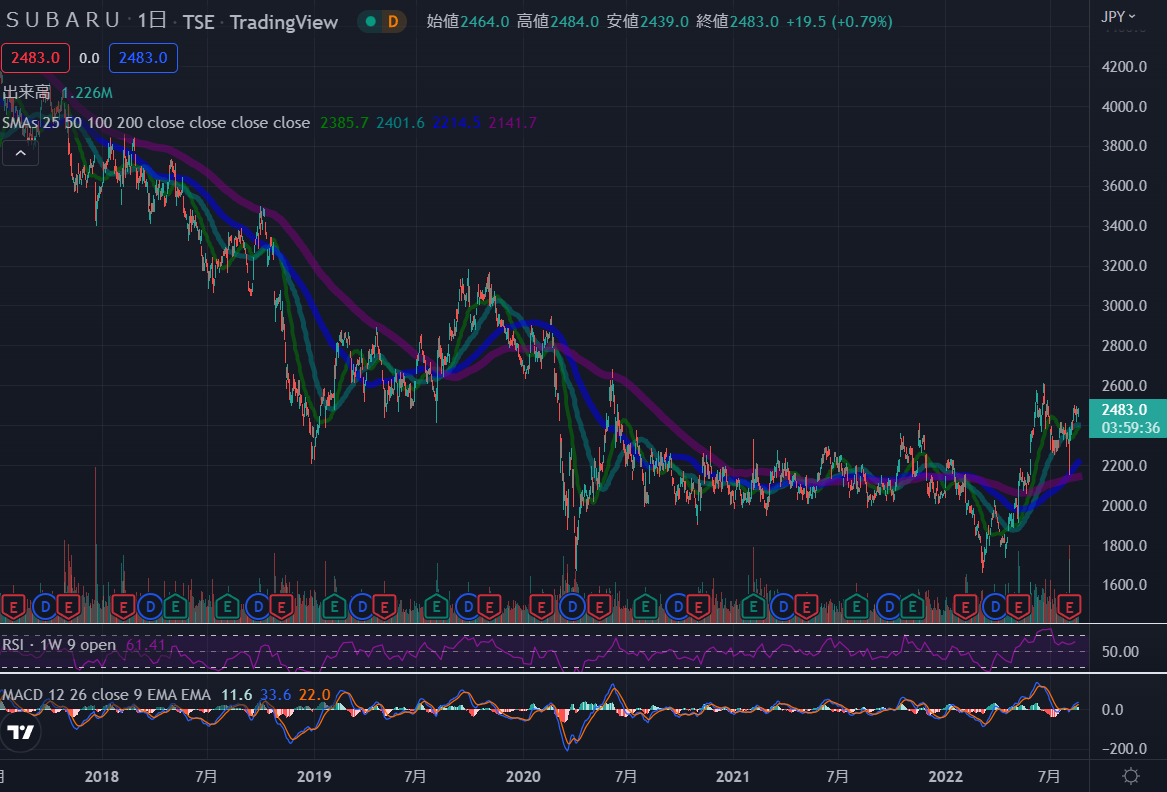1167x792 pixels.
Task: Open the green earnings marker in August 2019
Action: 436,607
